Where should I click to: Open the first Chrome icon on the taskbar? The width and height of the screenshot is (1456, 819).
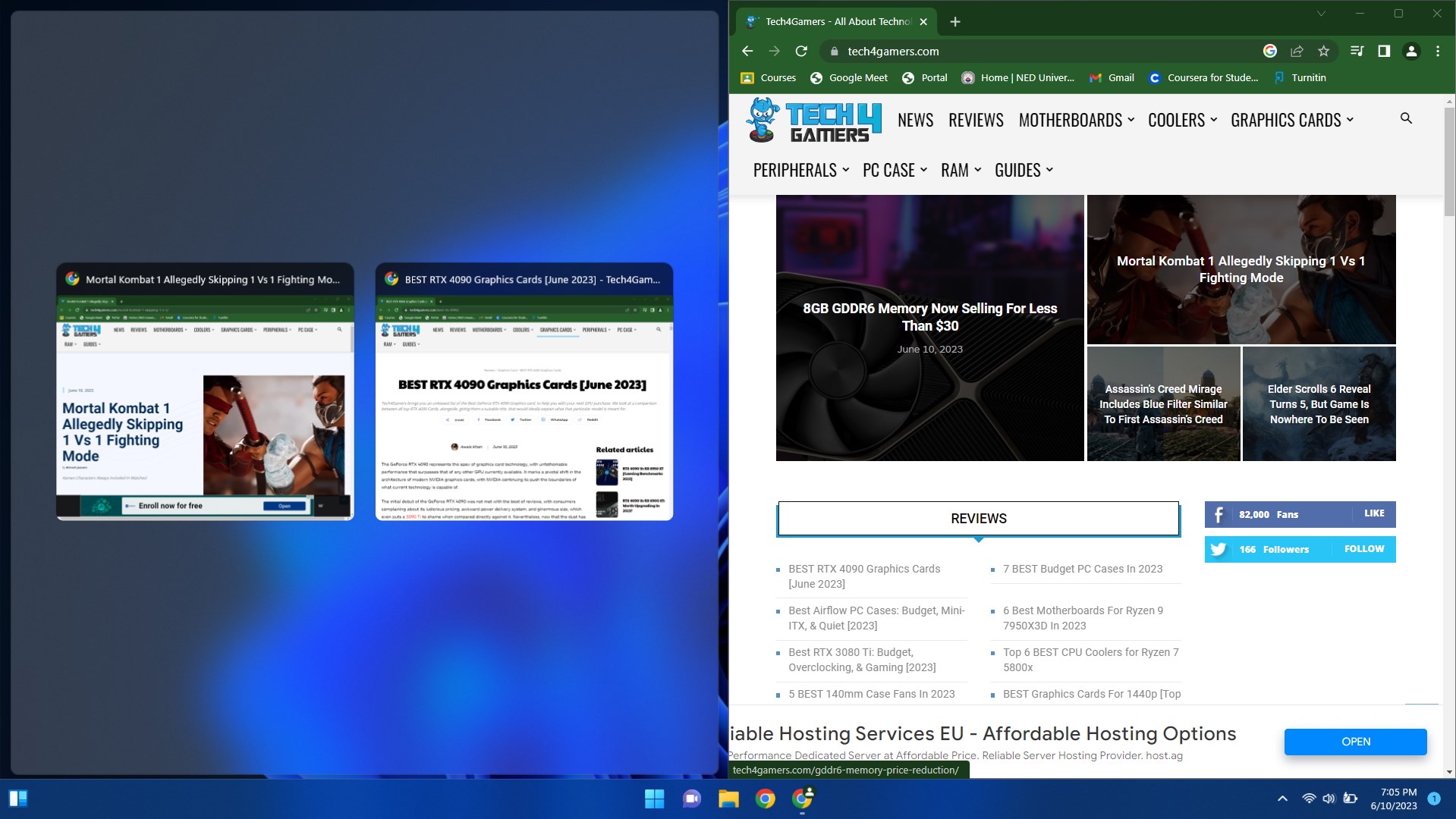(x=765, y=799)
